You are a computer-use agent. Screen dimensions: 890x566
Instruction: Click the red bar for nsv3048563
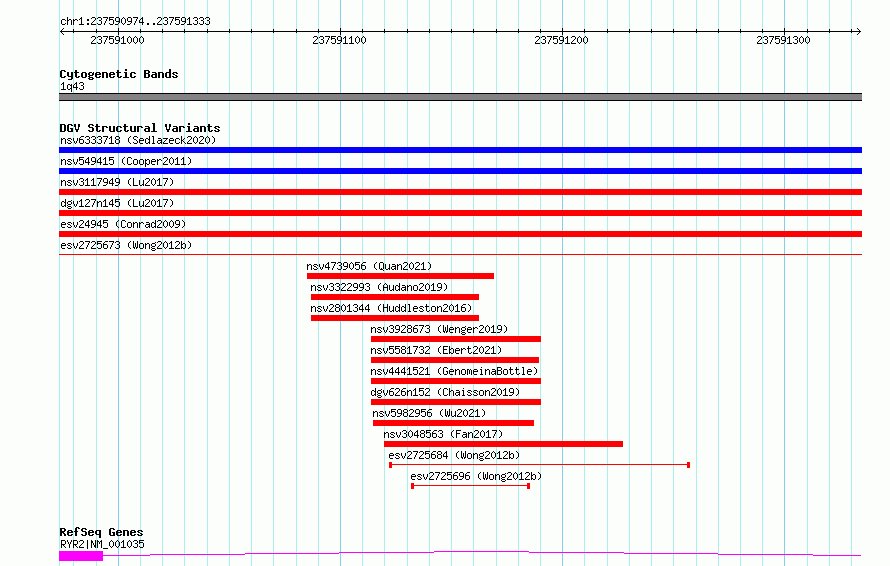point(503,444)
